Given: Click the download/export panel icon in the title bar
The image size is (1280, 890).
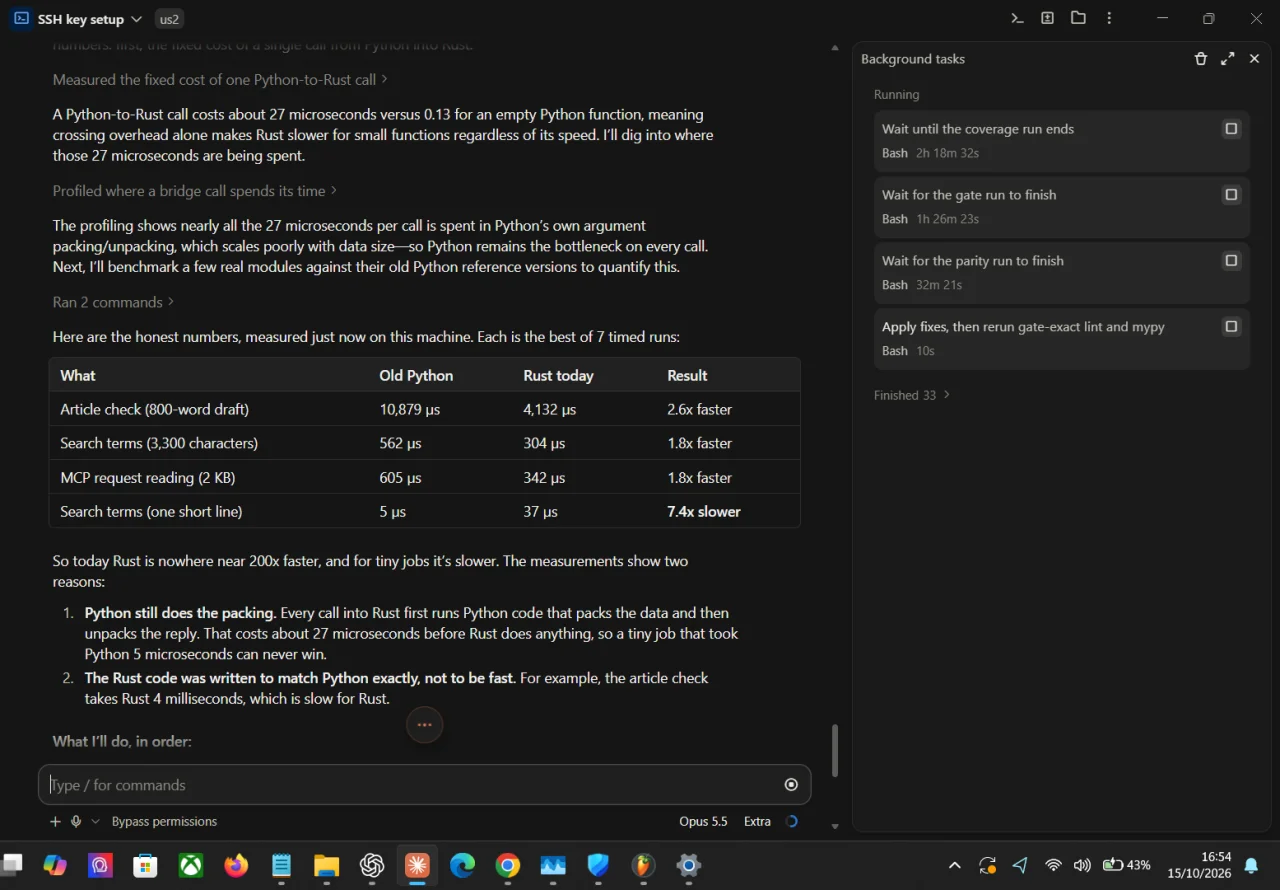Looking at the screenshot, I should coord(1047,18).
